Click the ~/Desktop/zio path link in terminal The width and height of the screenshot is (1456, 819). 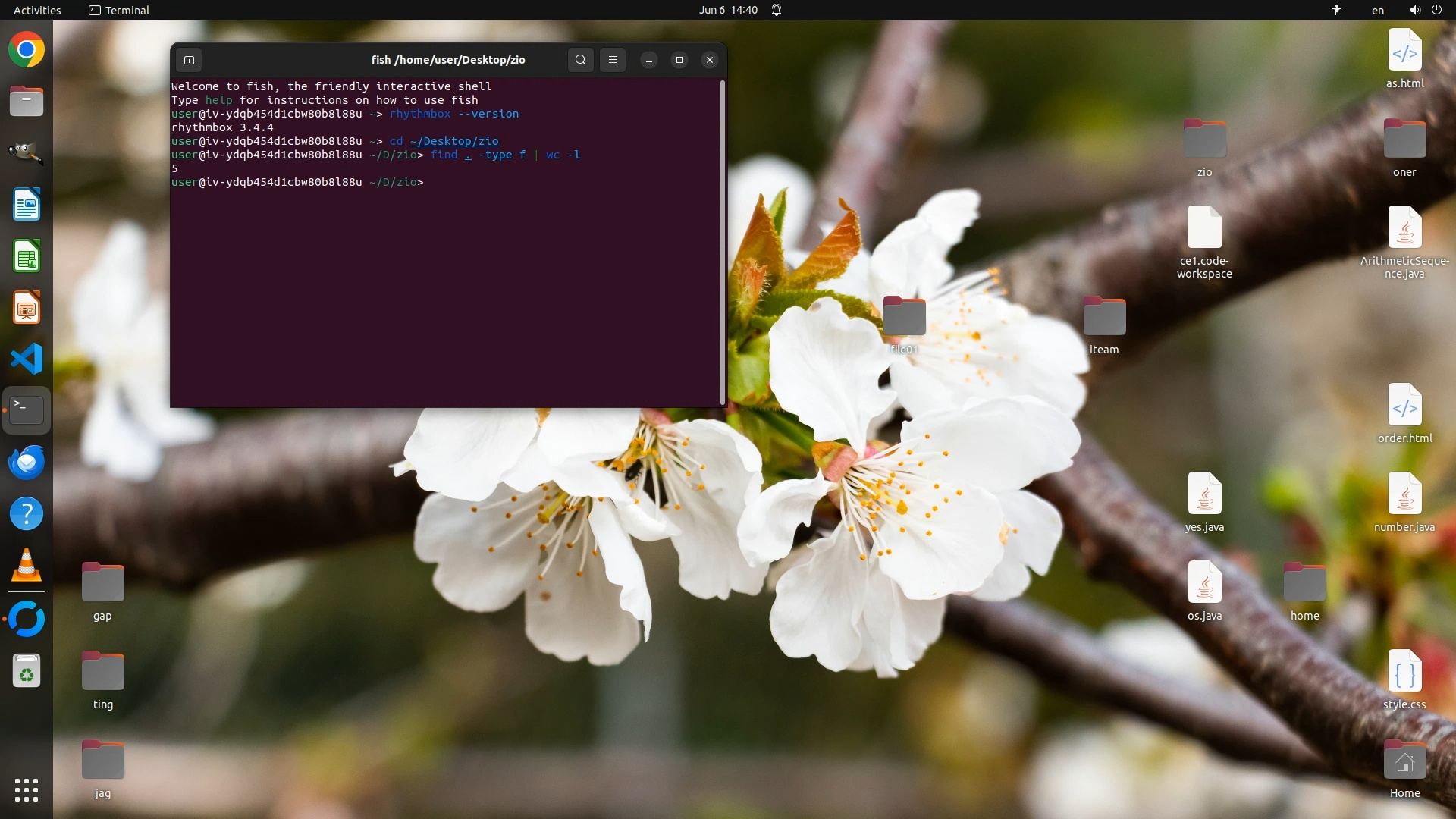point(454,141)
